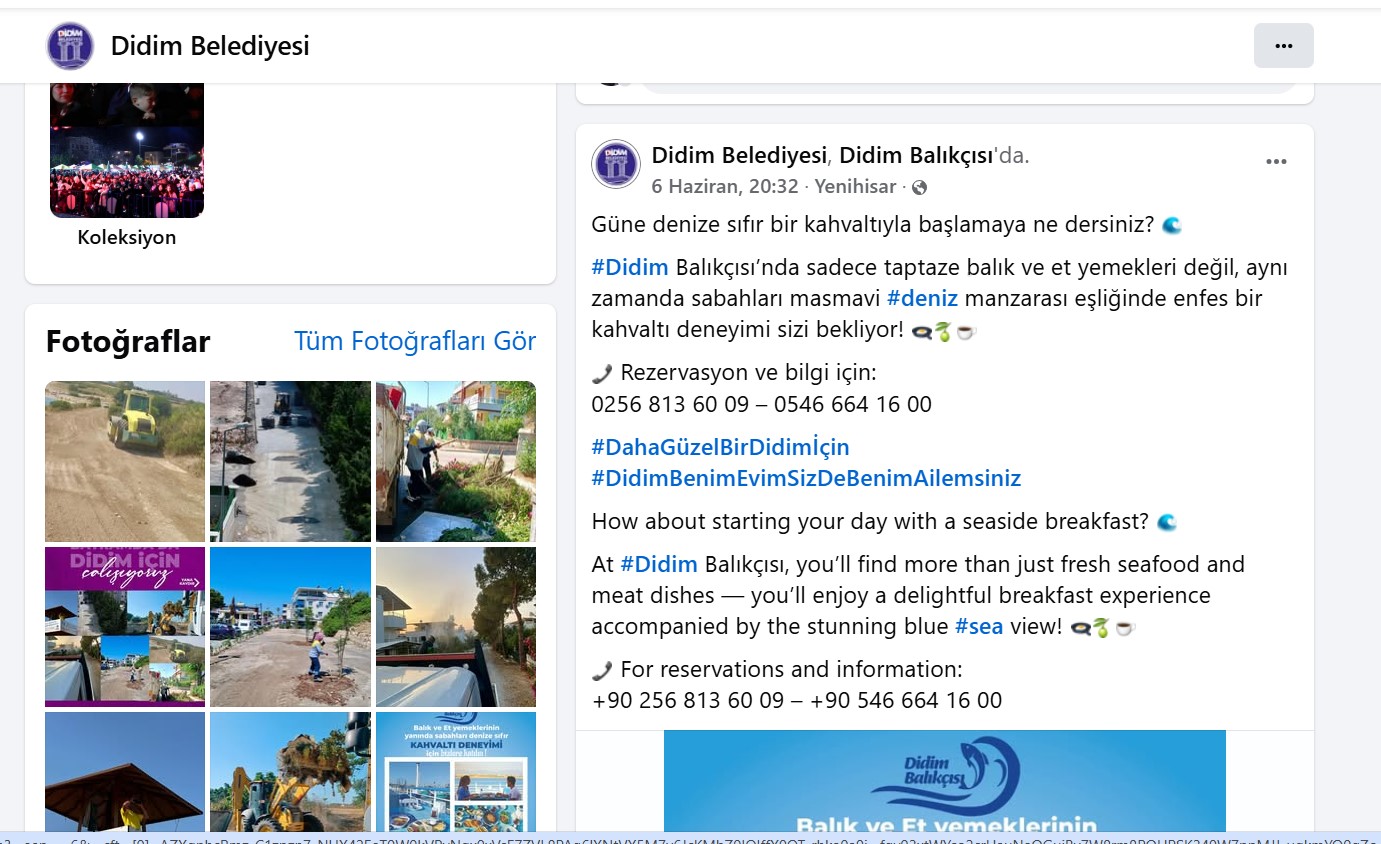Open the Koleksiyon concert crowd thumbnail
This screenshot has height=844, width=1381.
point(127,150)
